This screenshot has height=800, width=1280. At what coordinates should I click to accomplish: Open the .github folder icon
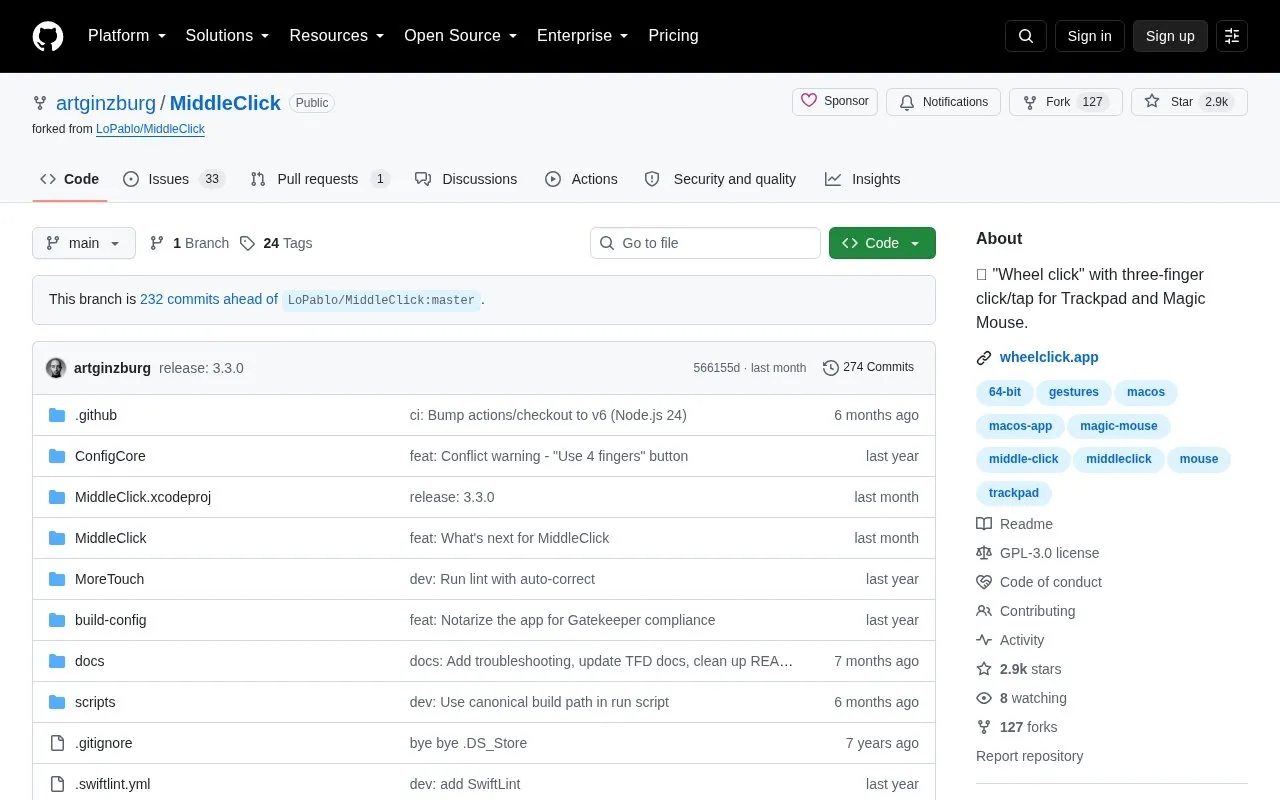point(57,415)
